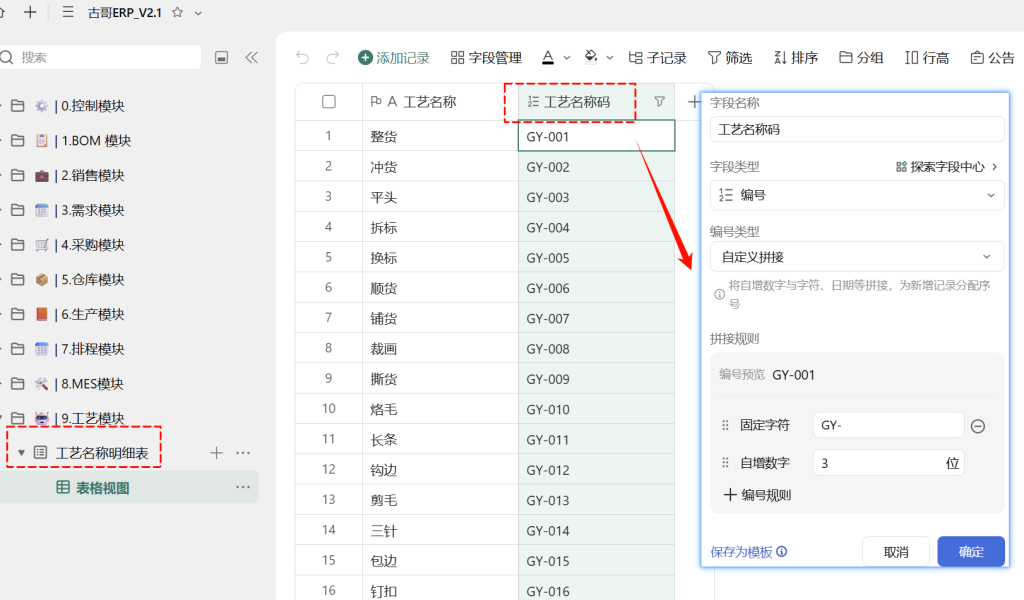This screenshot has width=1024, height=600.
Task: Open the more options dots for 工艺名称明细表
Action: pos(243,452)
